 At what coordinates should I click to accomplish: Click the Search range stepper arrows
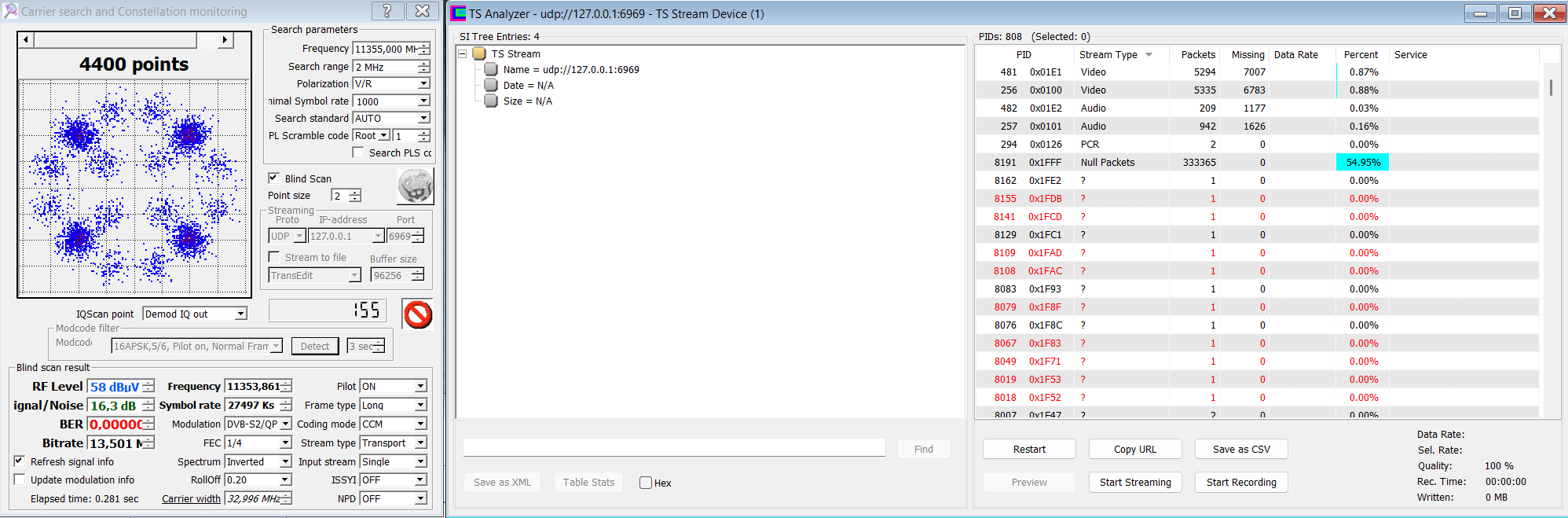click(423, 67)
